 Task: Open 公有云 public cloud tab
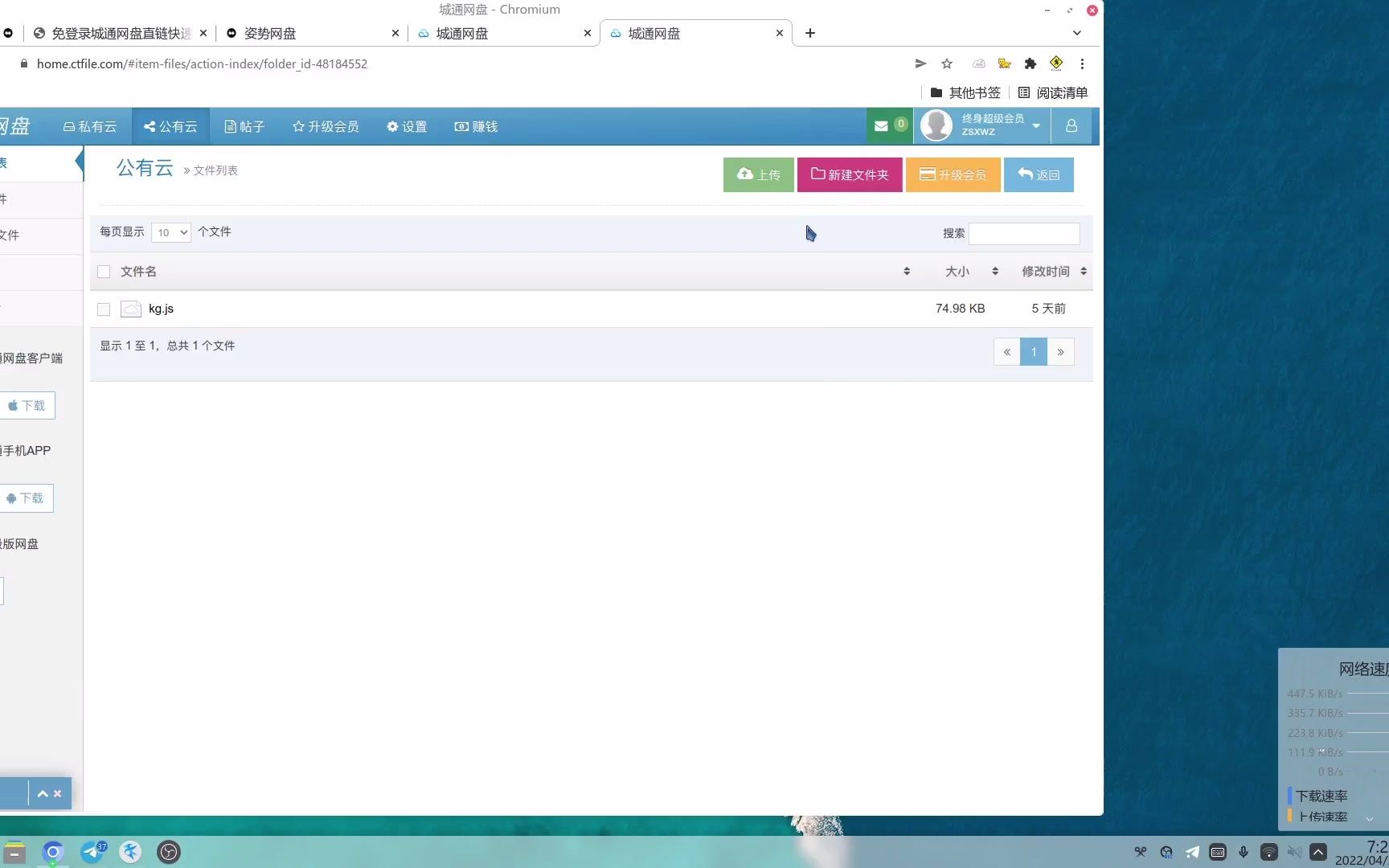pos(170,126)
